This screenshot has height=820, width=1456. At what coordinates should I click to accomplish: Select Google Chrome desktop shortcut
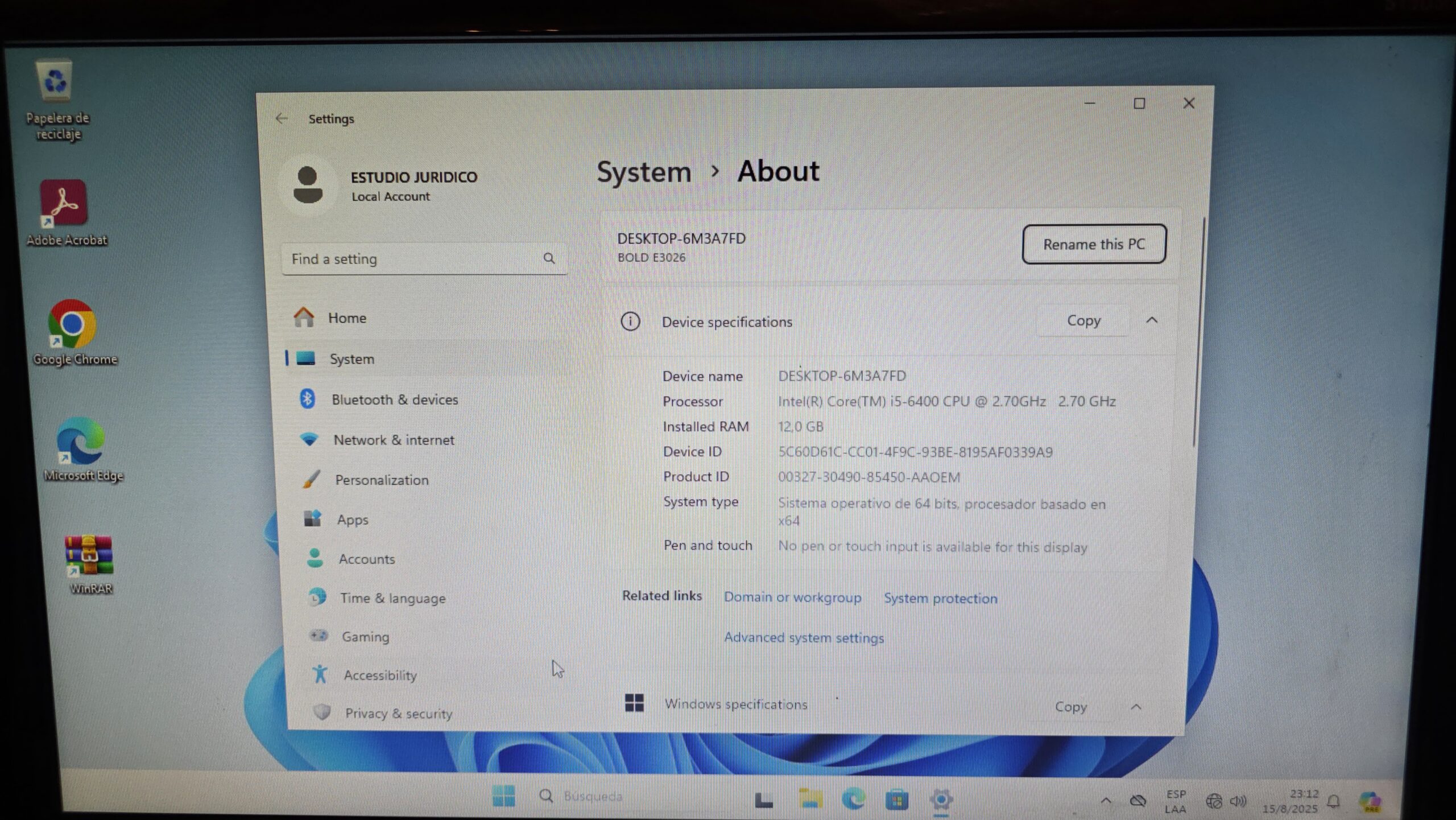tap(75, 333)
